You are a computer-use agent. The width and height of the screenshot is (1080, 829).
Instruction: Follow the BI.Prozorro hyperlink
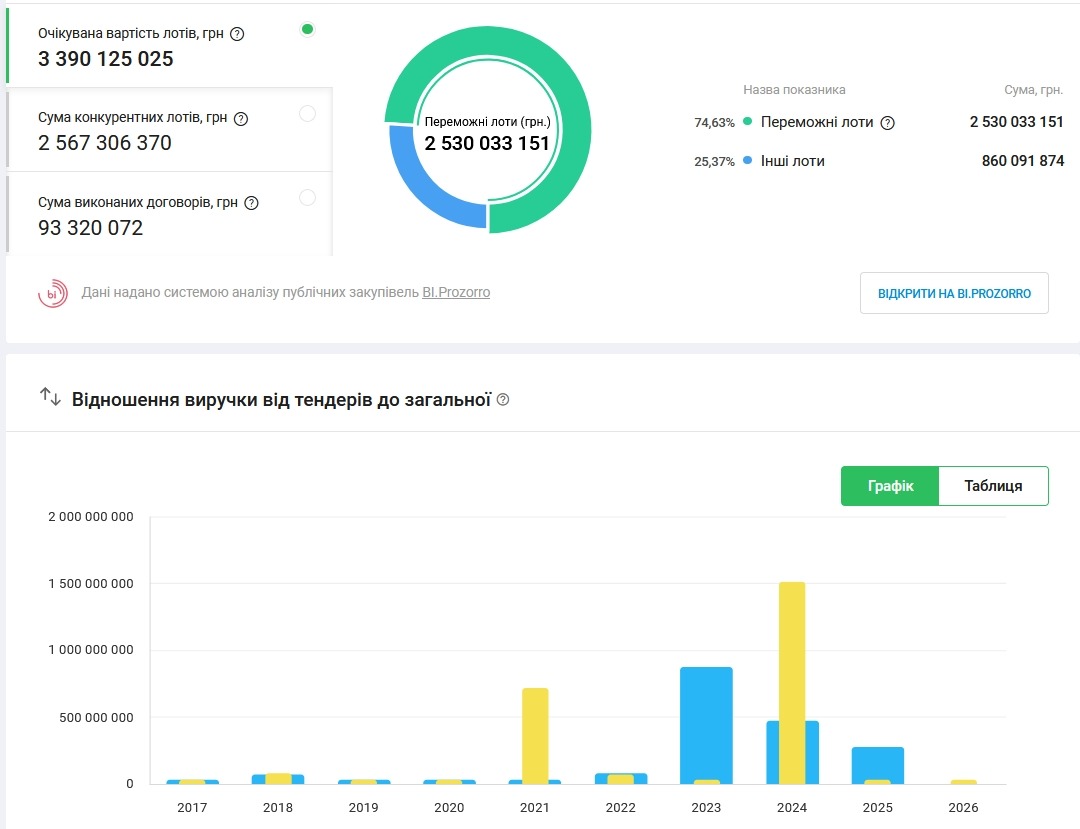pos(456,292)
